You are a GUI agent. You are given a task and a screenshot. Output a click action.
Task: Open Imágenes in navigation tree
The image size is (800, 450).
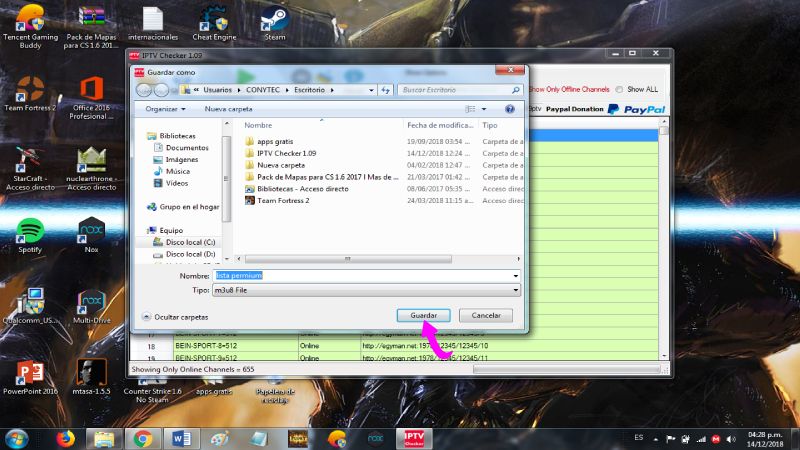pos(182,159)
